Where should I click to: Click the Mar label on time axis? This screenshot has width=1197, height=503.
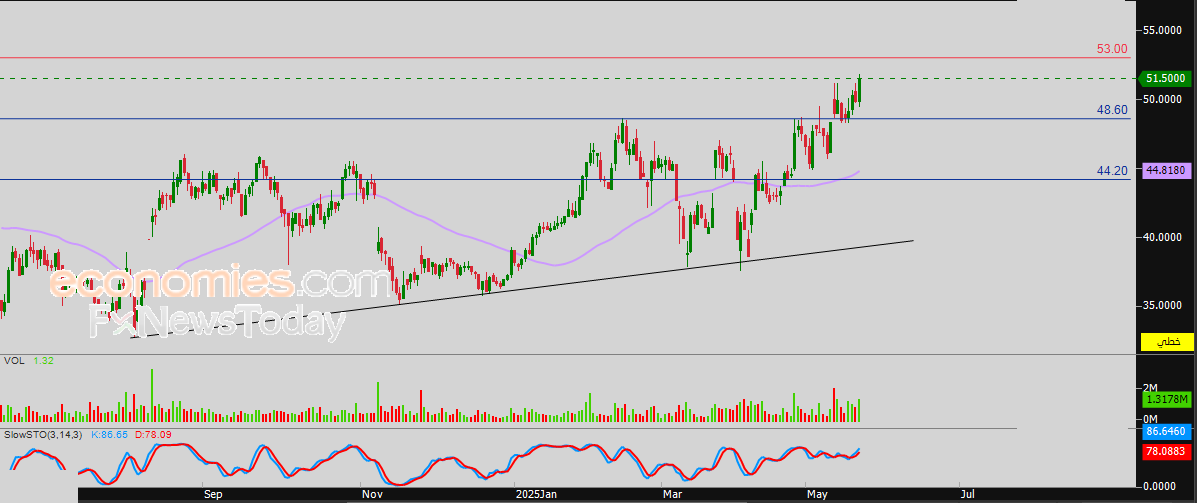tap(673, 495)
